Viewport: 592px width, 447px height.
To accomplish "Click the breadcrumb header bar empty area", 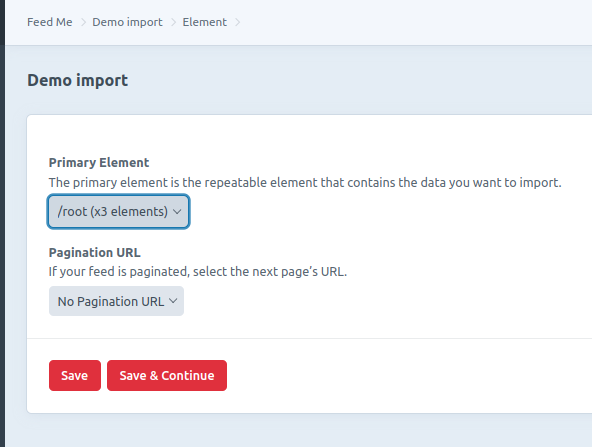I will (x=415, y=22).
